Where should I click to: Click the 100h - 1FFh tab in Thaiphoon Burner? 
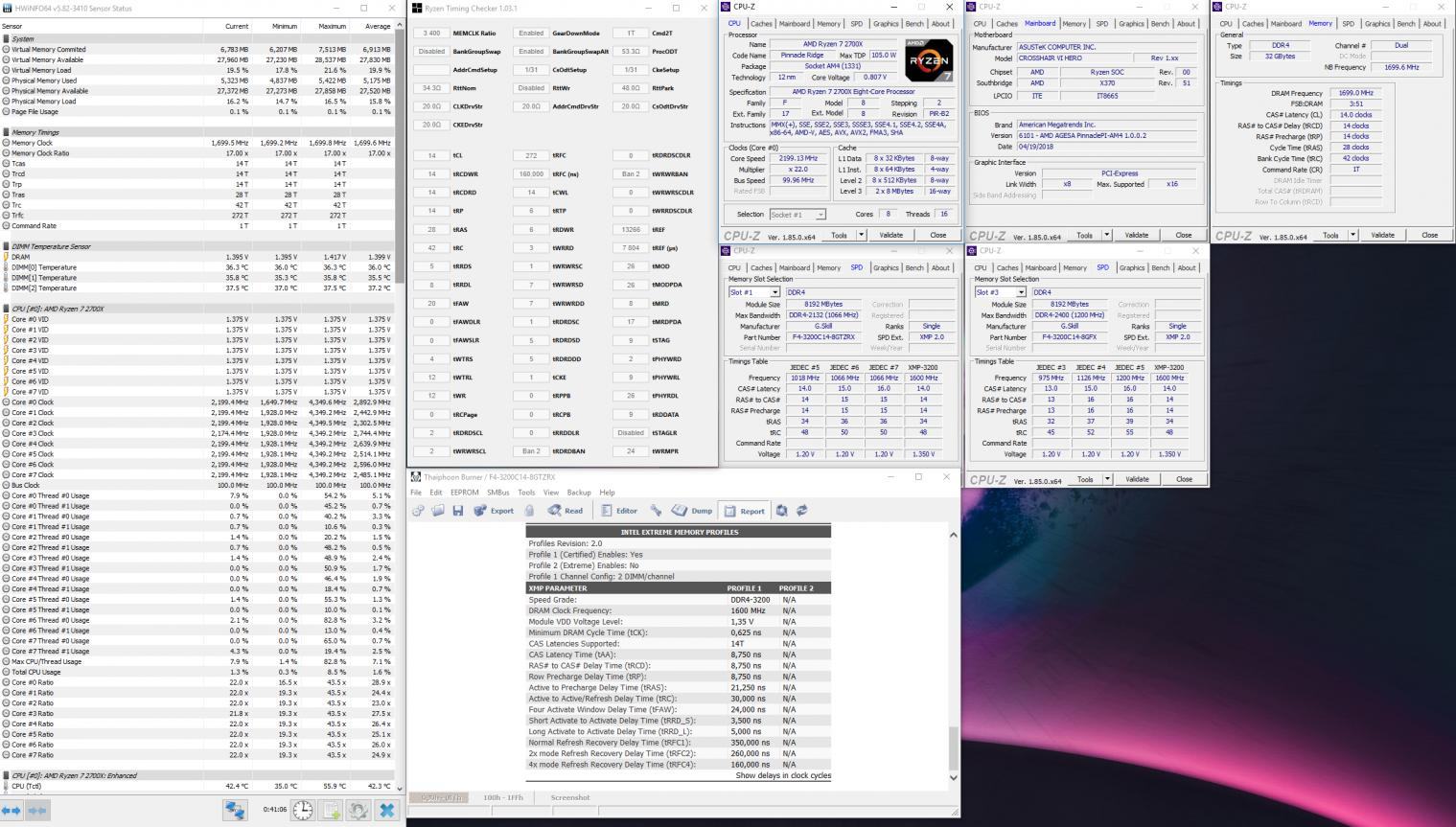(503, 797)
